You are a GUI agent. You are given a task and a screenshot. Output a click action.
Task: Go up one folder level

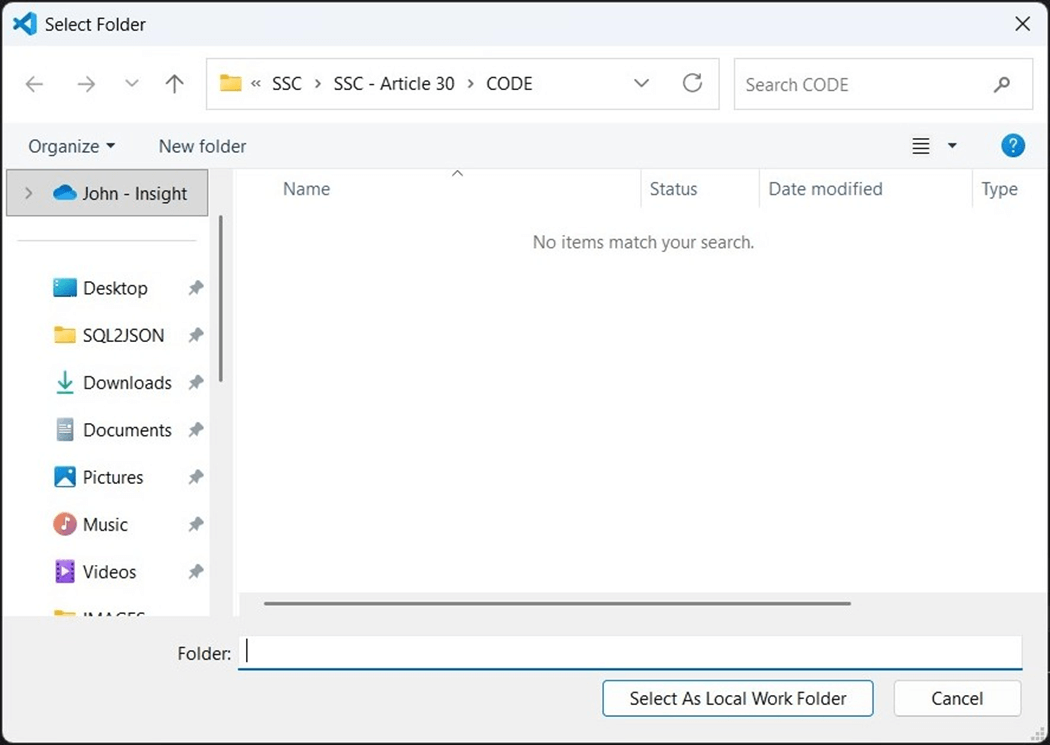[174, 85]
